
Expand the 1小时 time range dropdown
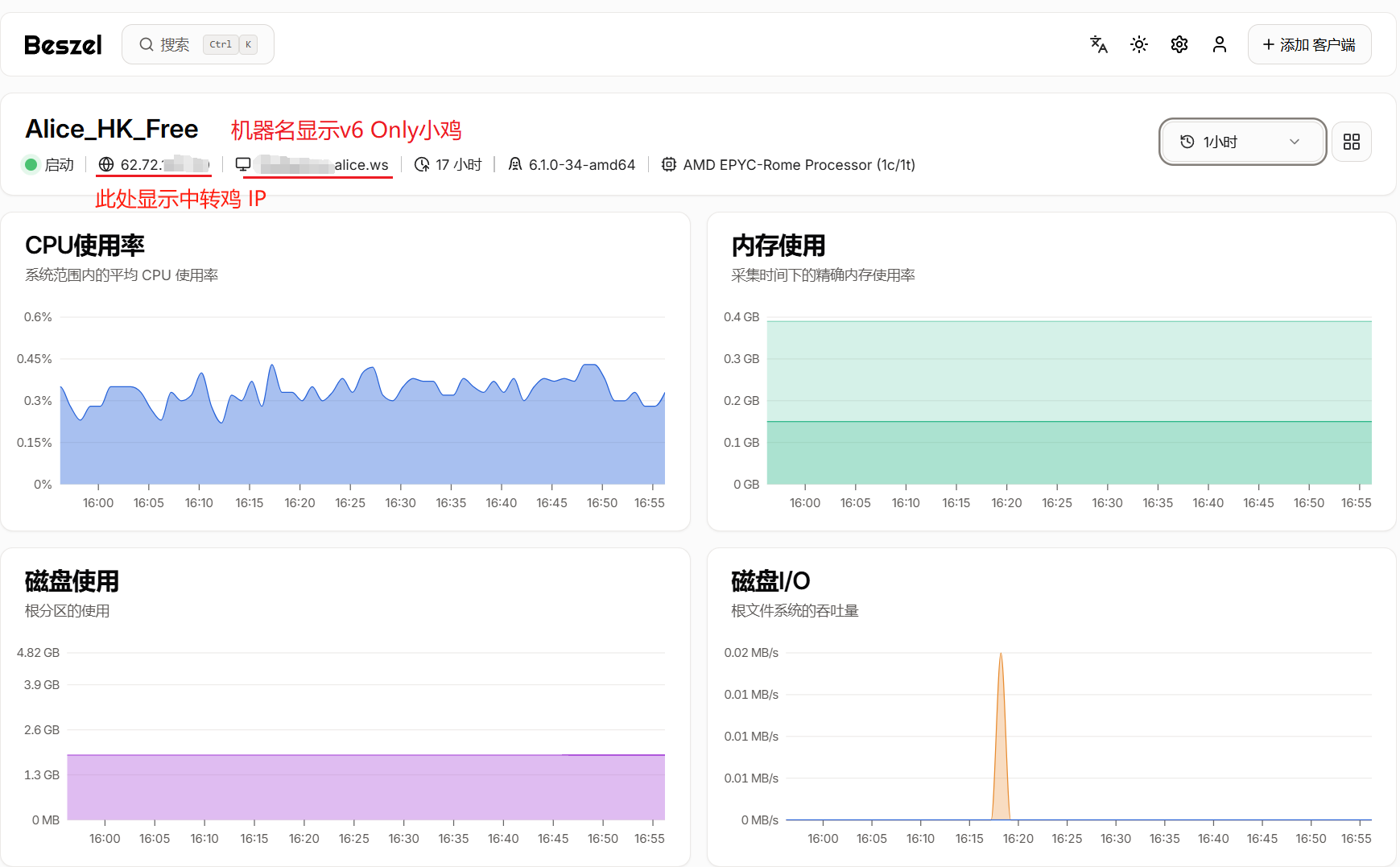pos(1243,142)
